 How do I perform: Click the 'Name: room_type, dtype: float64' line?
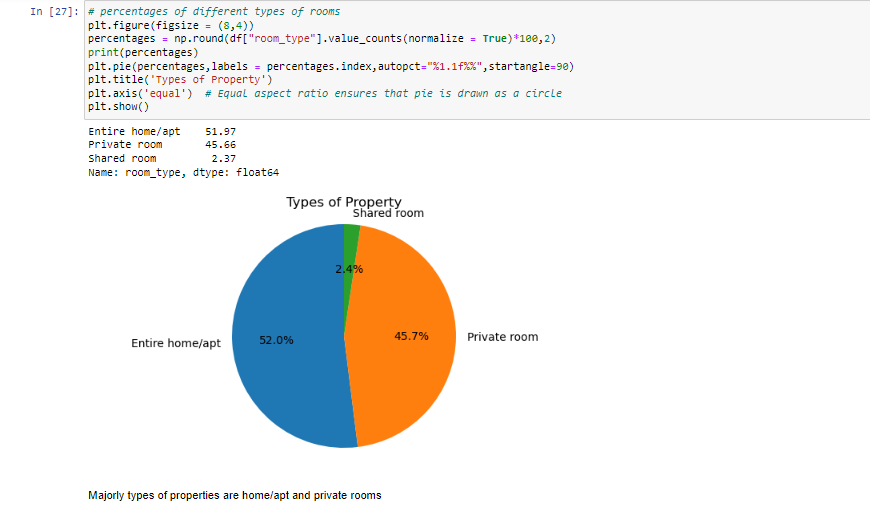183,173
